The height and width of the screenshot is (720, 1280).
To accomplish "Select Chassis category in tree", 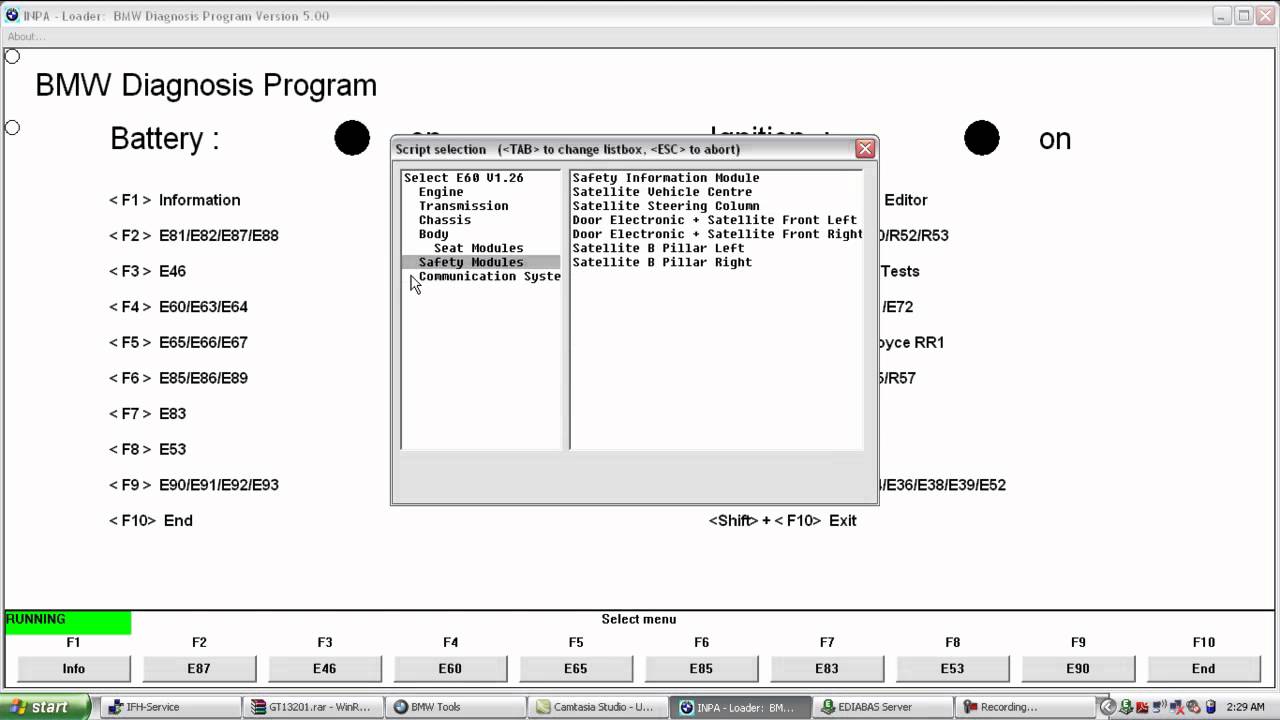I will pyautogui.click(x=445, y=220).
